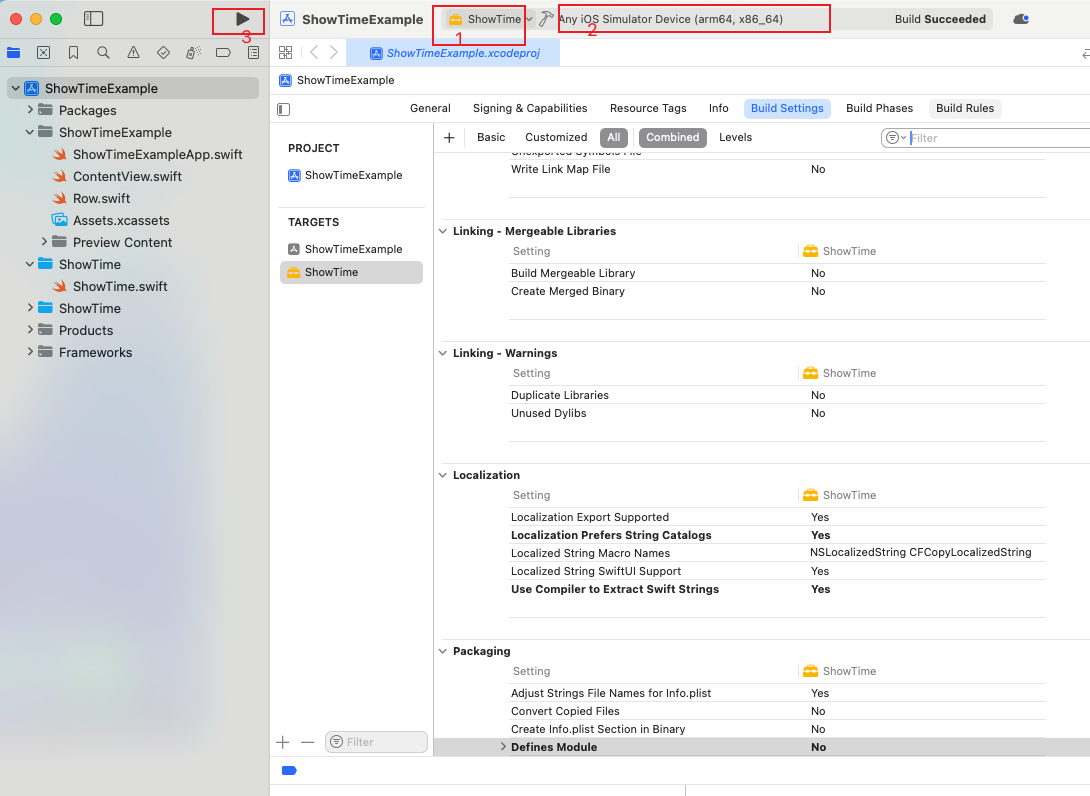Expand the Packages folder
The width and height of the screenshot is (1090, 796).
tap(30, 110)
